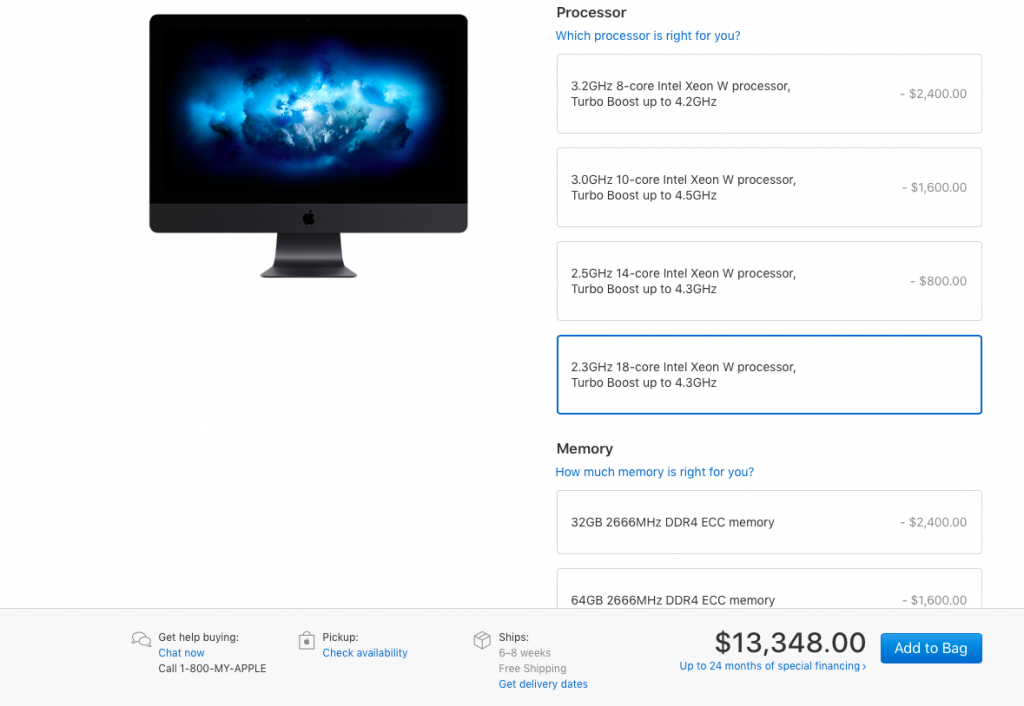Viewport: 1024px width, 706px height.
Task: Choose 64GB 2666MHz DDR4 ECC memory
Action: click(769, 589)
